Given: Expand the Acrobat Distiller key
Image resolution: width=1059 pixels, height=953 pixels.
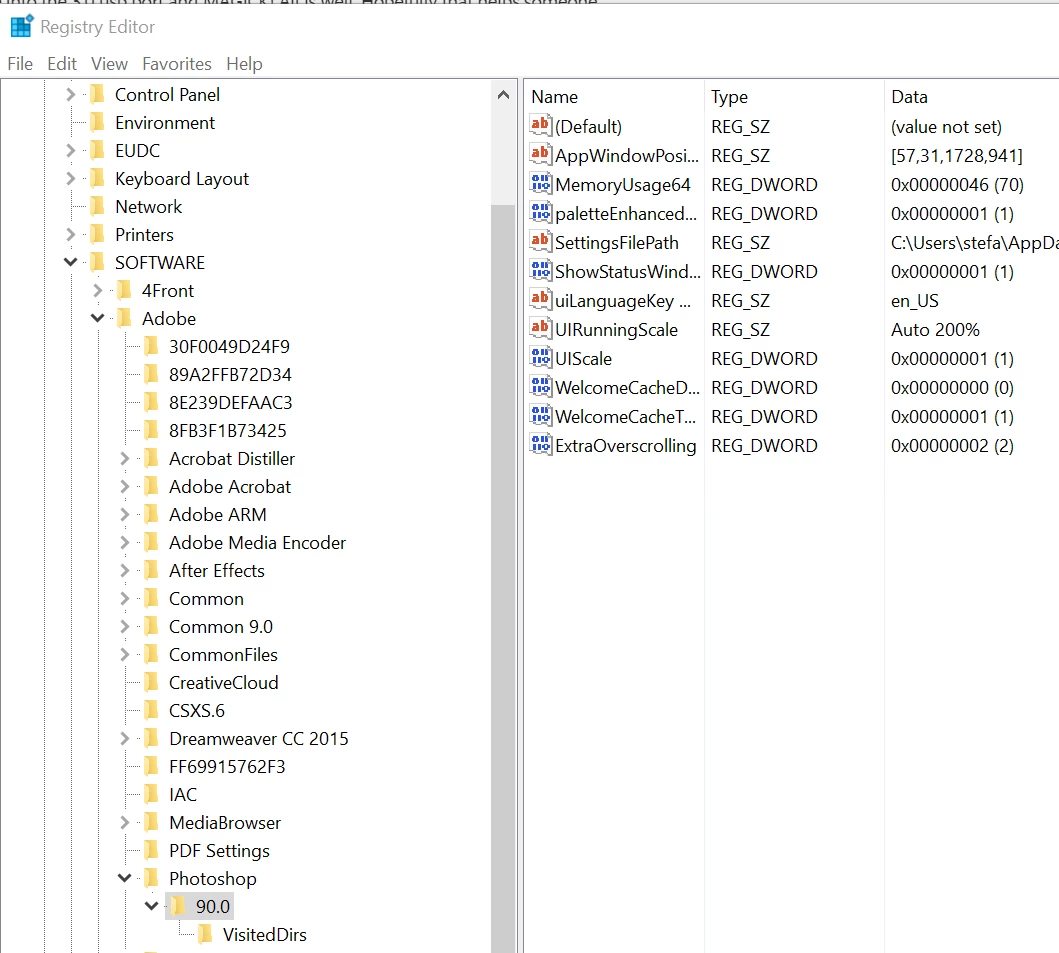Looking at the screenshot, I should pos(125,459).
